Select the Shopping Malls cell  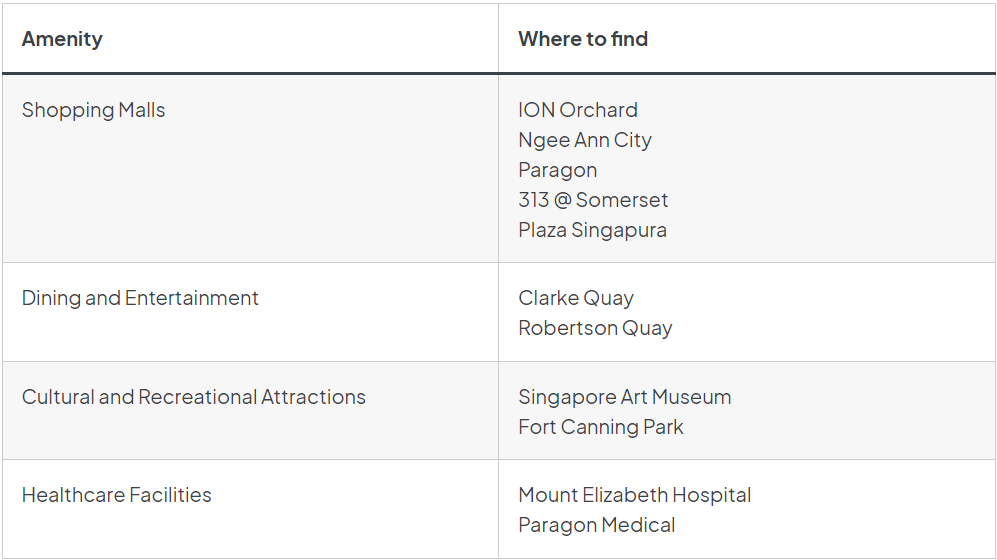pyautogui.click(x=94, y=110)
